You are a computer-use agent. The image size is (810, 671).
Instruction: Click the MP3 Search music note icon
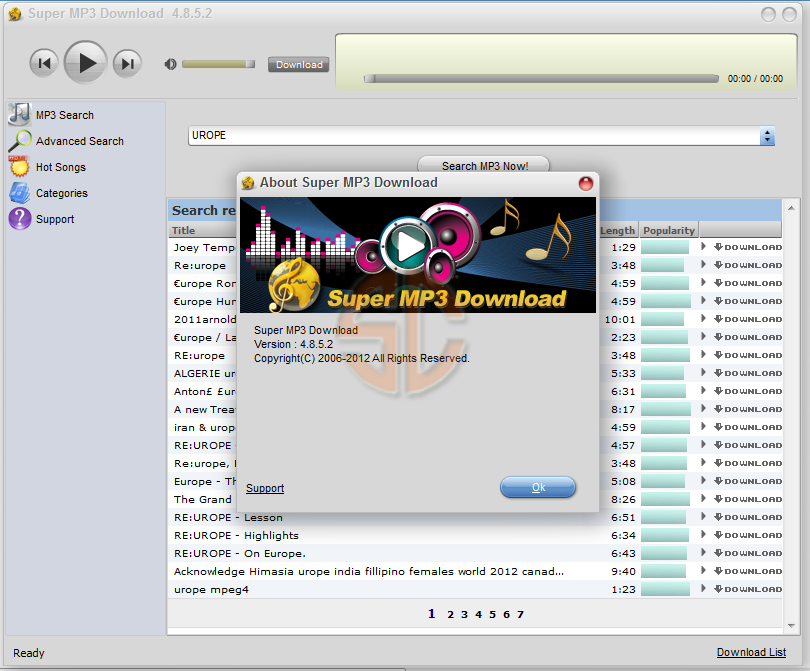(20, 114)
